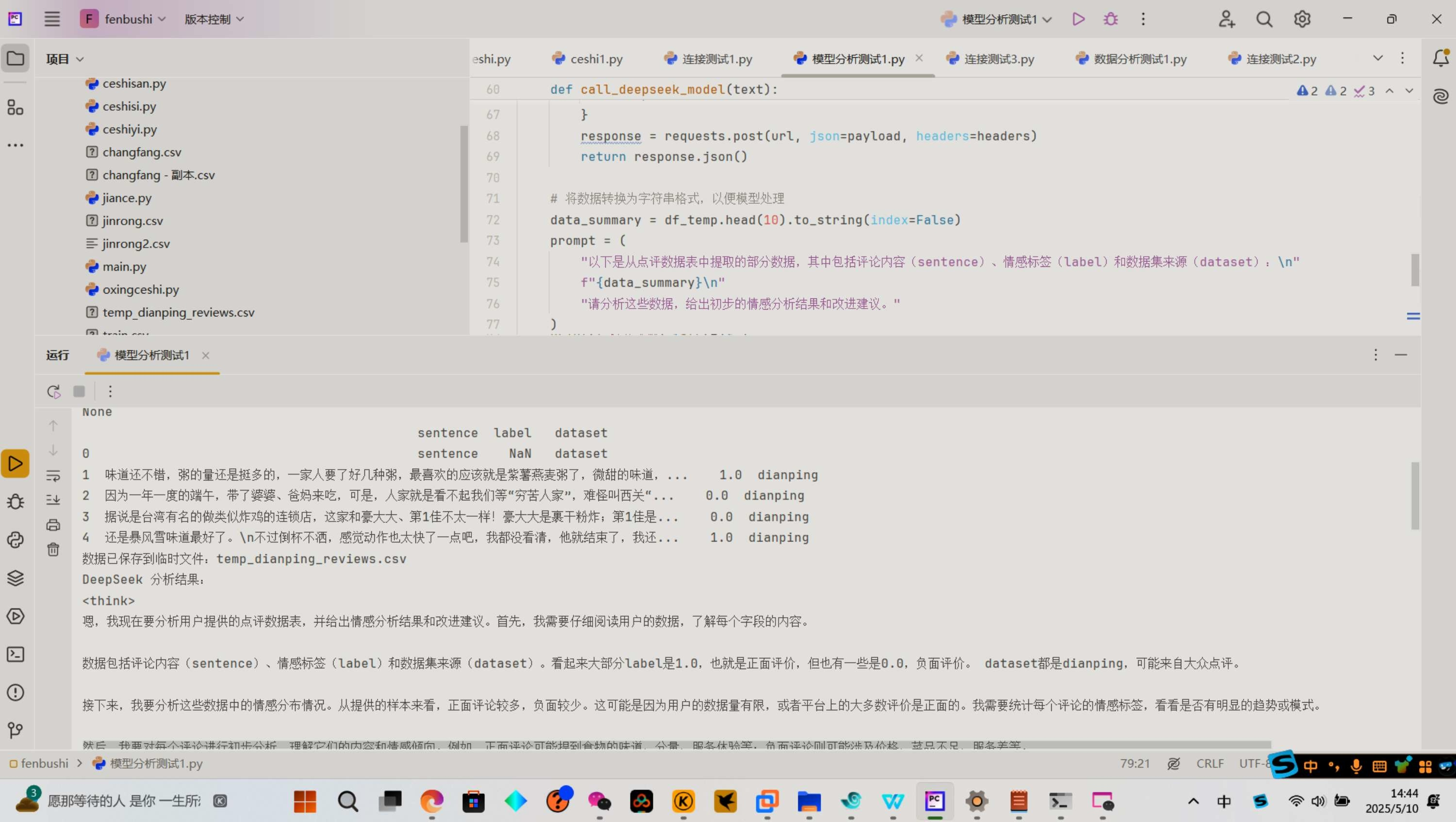
Task: Open the Git version control tool window
Action: pos(15,730)
